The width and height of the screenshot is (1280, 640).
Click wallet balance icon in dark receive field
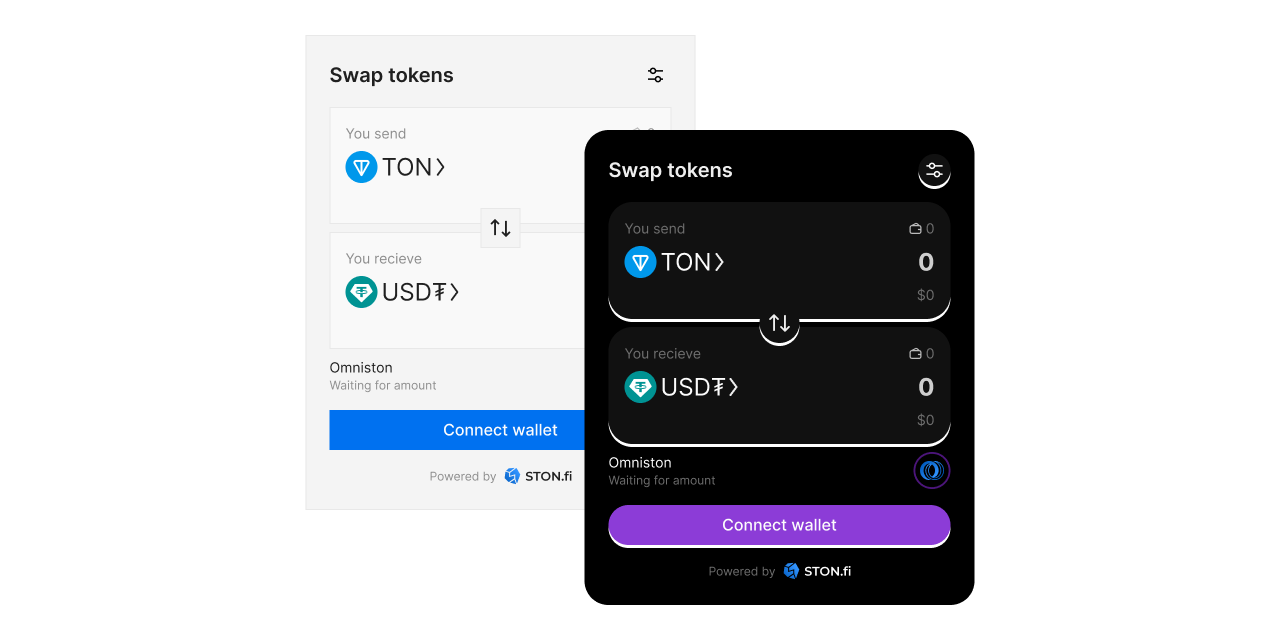coord(915,354)
